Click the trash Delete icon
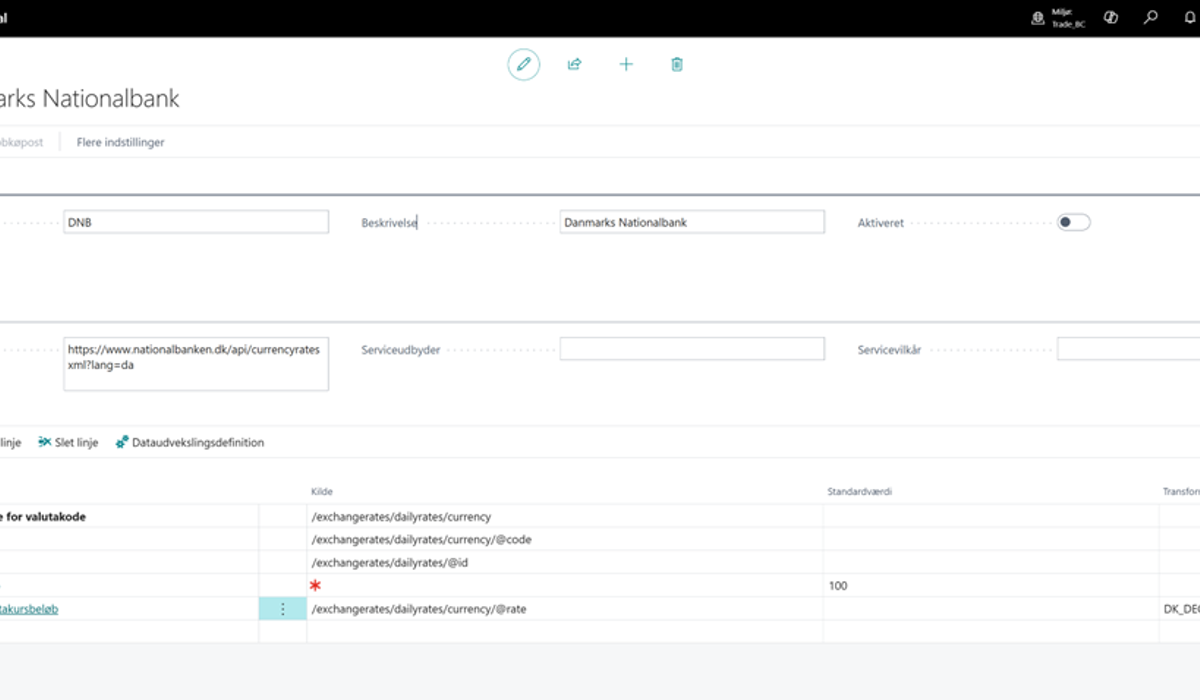This screenshot has width=1200, height=700. 677,64
